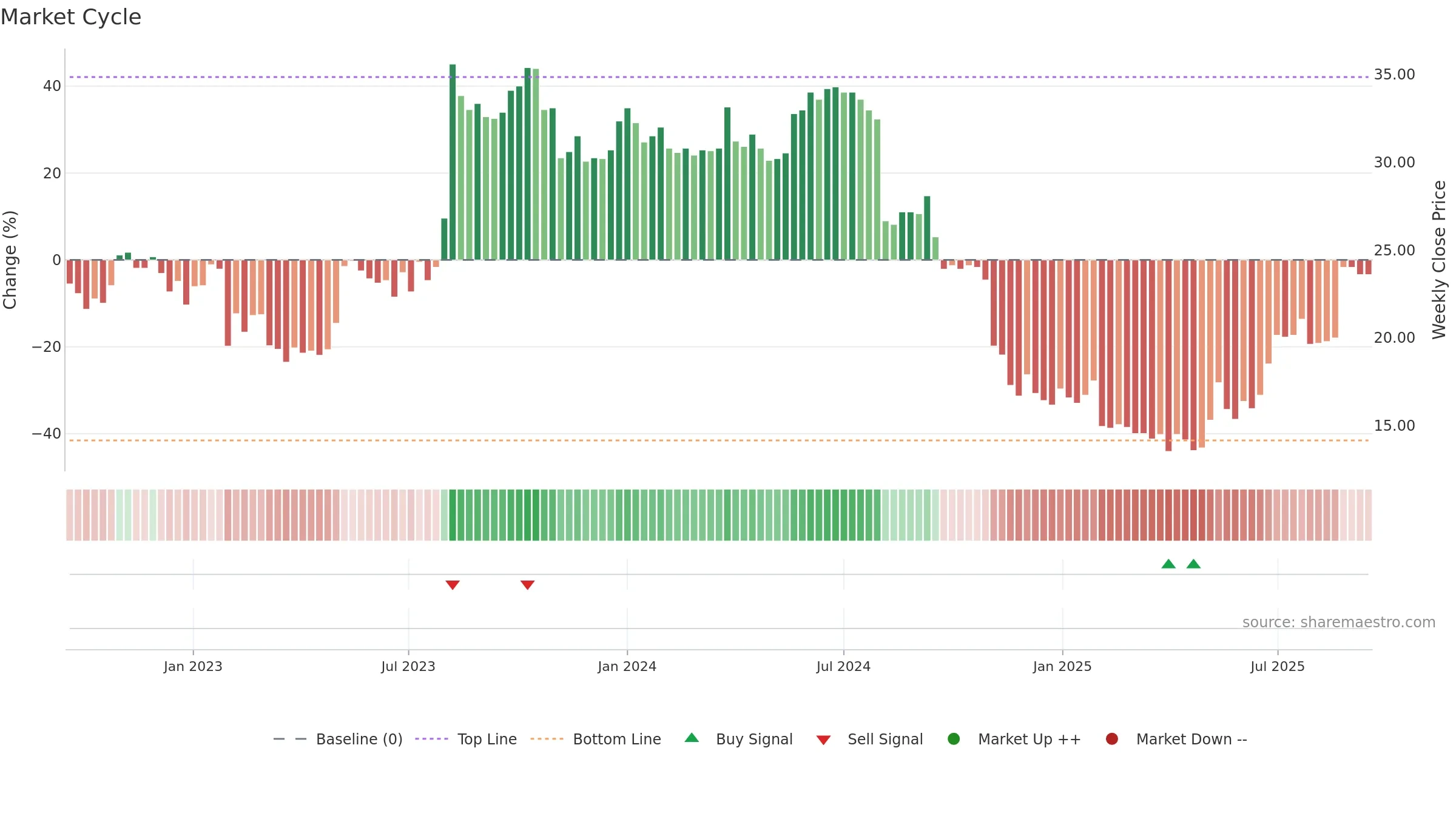The width and height of the screenshot is (1456, 819).
Task: Click the tallest green bar above the top line
Action: (453, 162)
